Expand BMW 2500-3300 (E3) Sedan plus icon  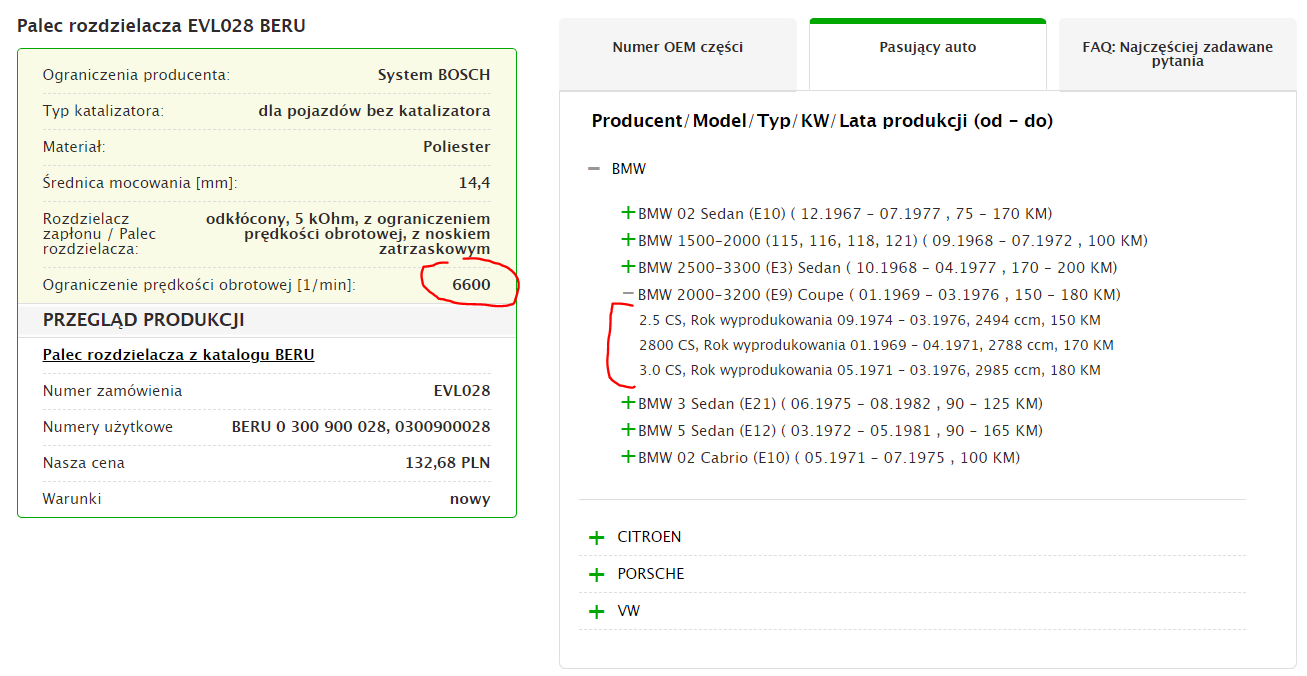[628, 267]
